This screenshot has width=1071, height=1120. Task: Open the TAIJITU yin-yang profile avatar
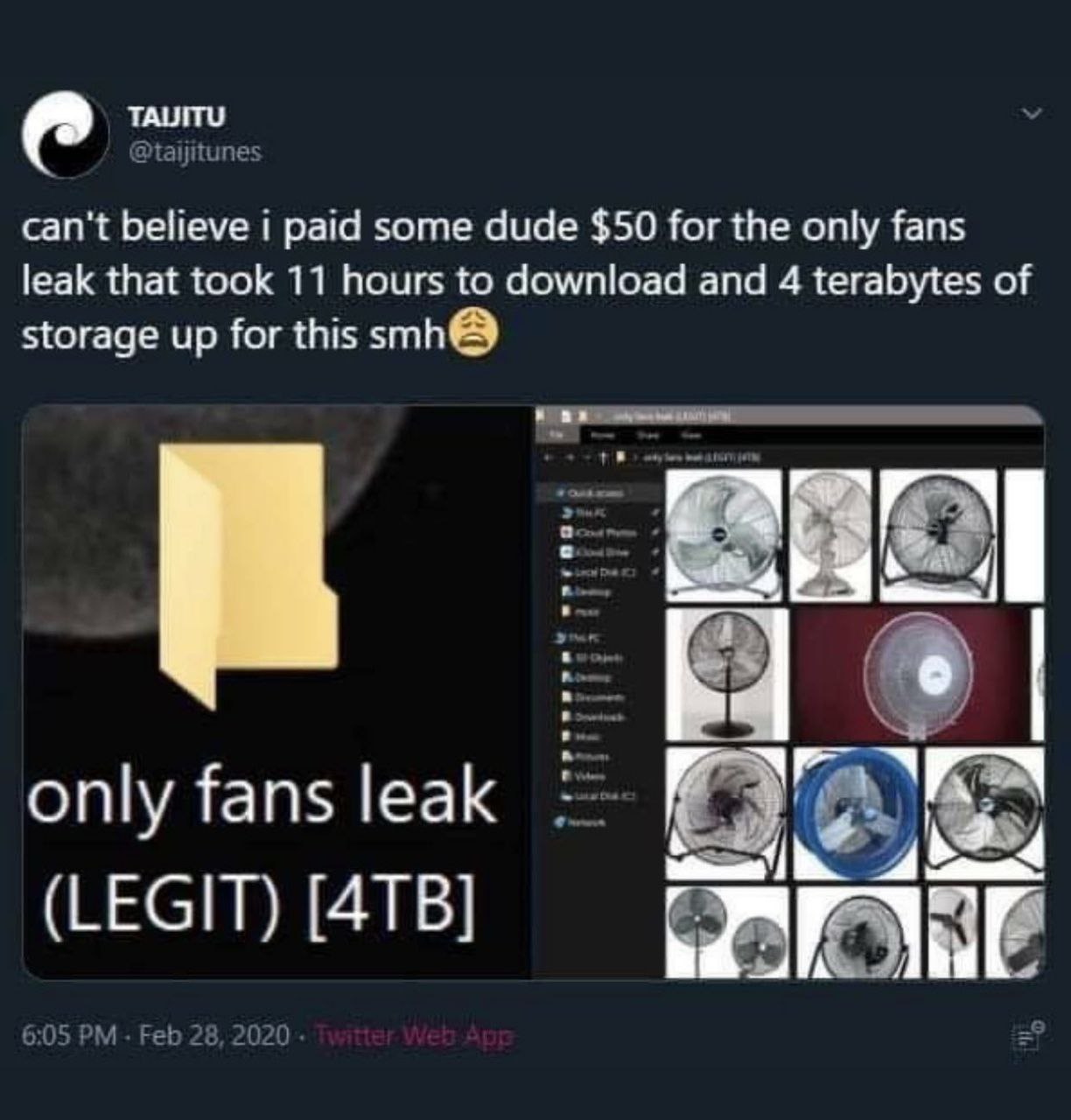(66, 133)
